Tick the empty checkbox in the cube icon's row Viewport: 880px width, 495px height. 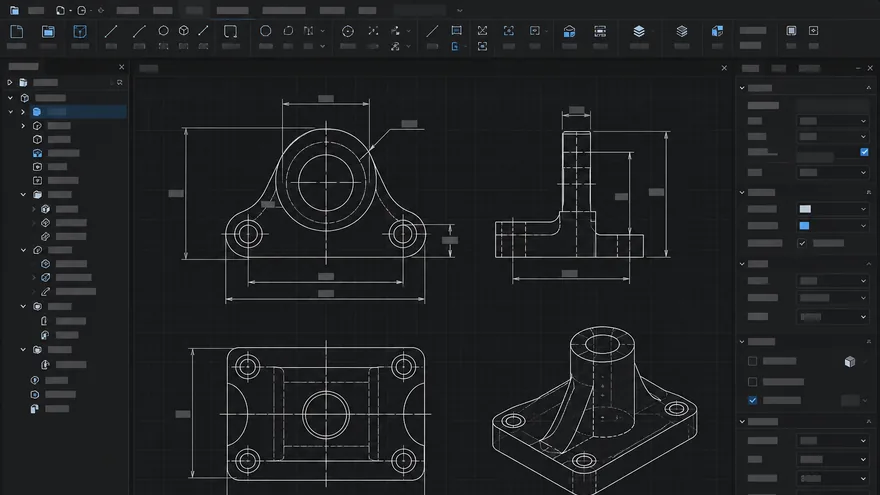click(x=753, y=361)
